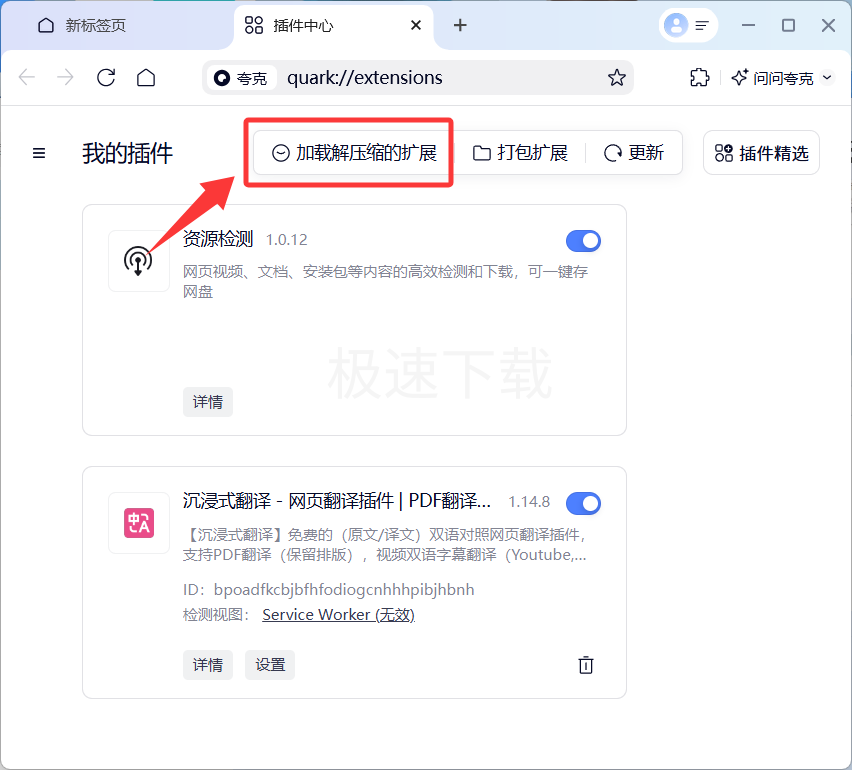
Task: Click the browser forward arrow
Action: click(x=65, y=78)
